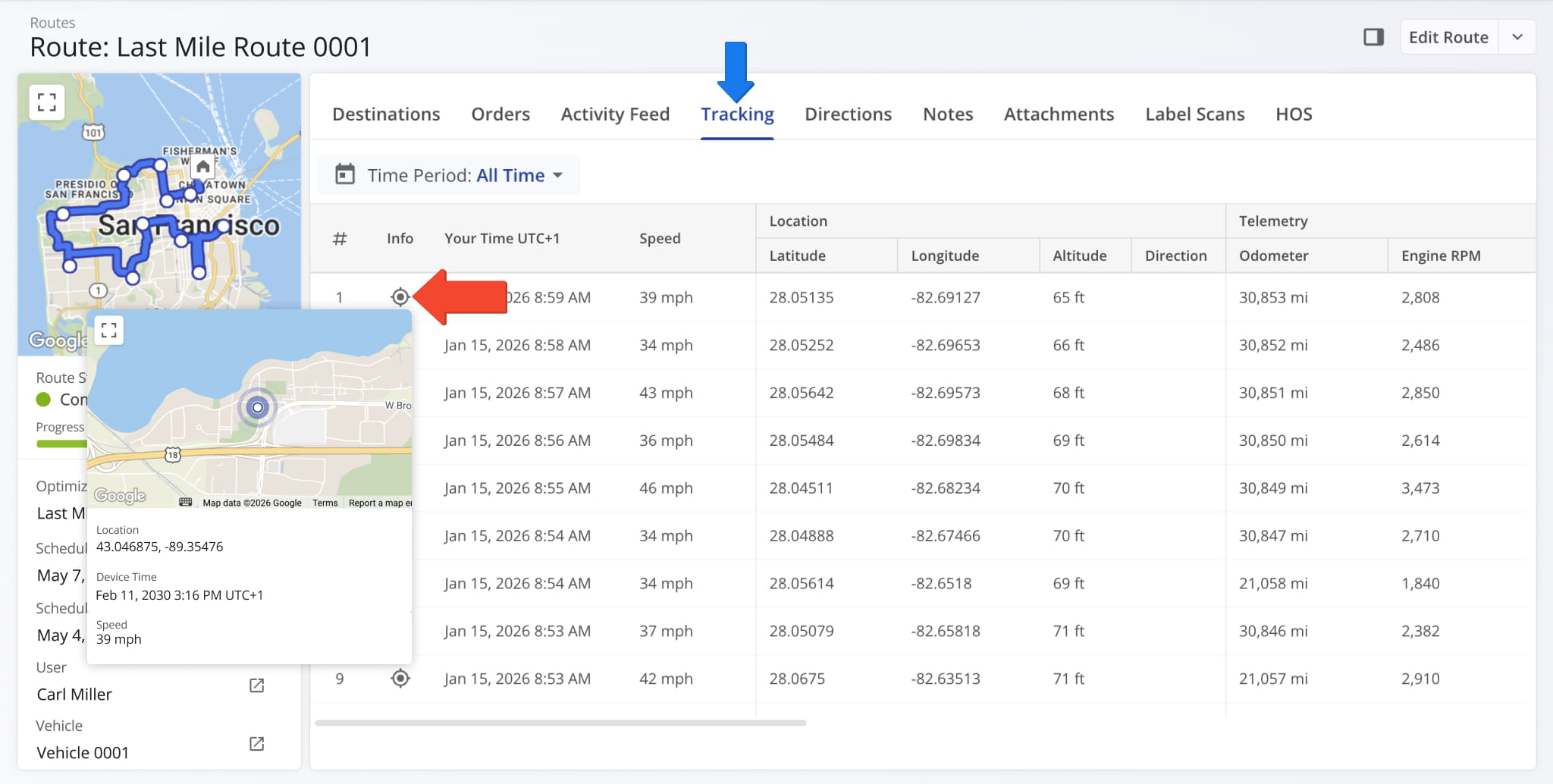Click the horizontal scrollbar under the table
The width and height of the screenshot is (1553, 784).
560,723
